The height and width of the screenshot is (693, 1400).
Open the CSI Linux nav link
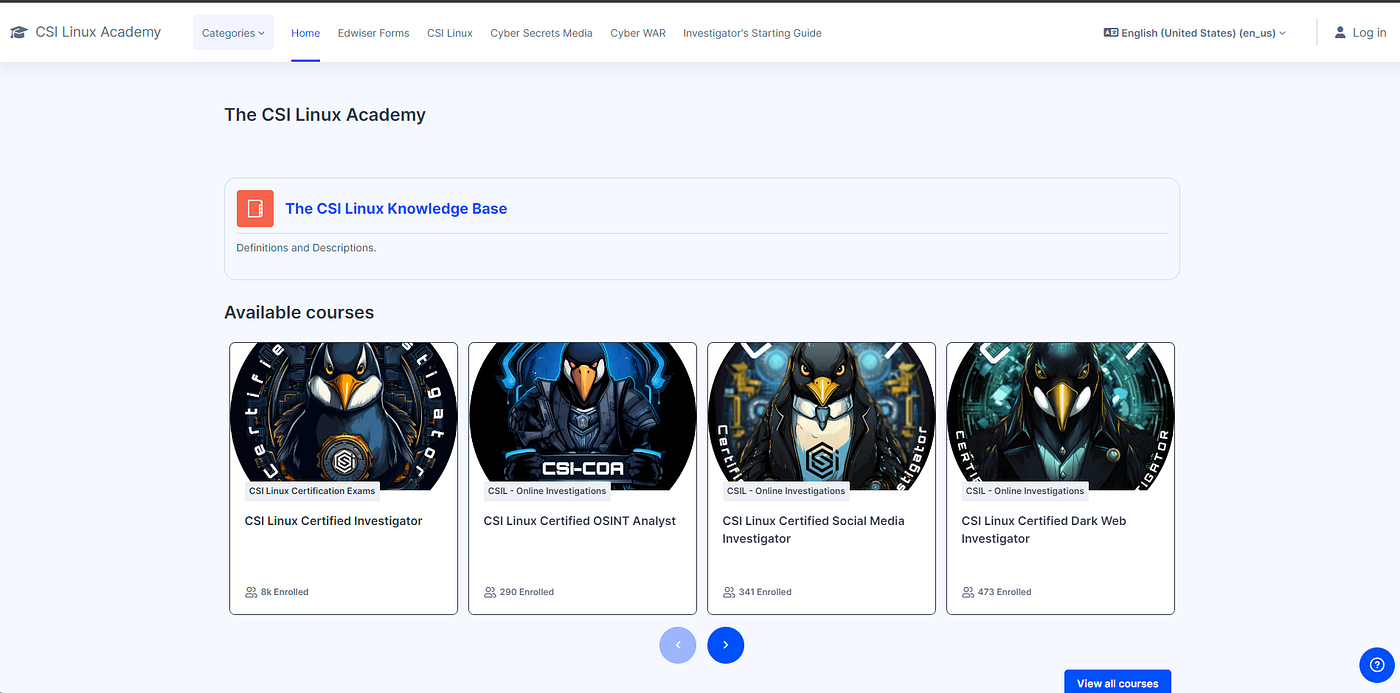click(x=450, y=33)
